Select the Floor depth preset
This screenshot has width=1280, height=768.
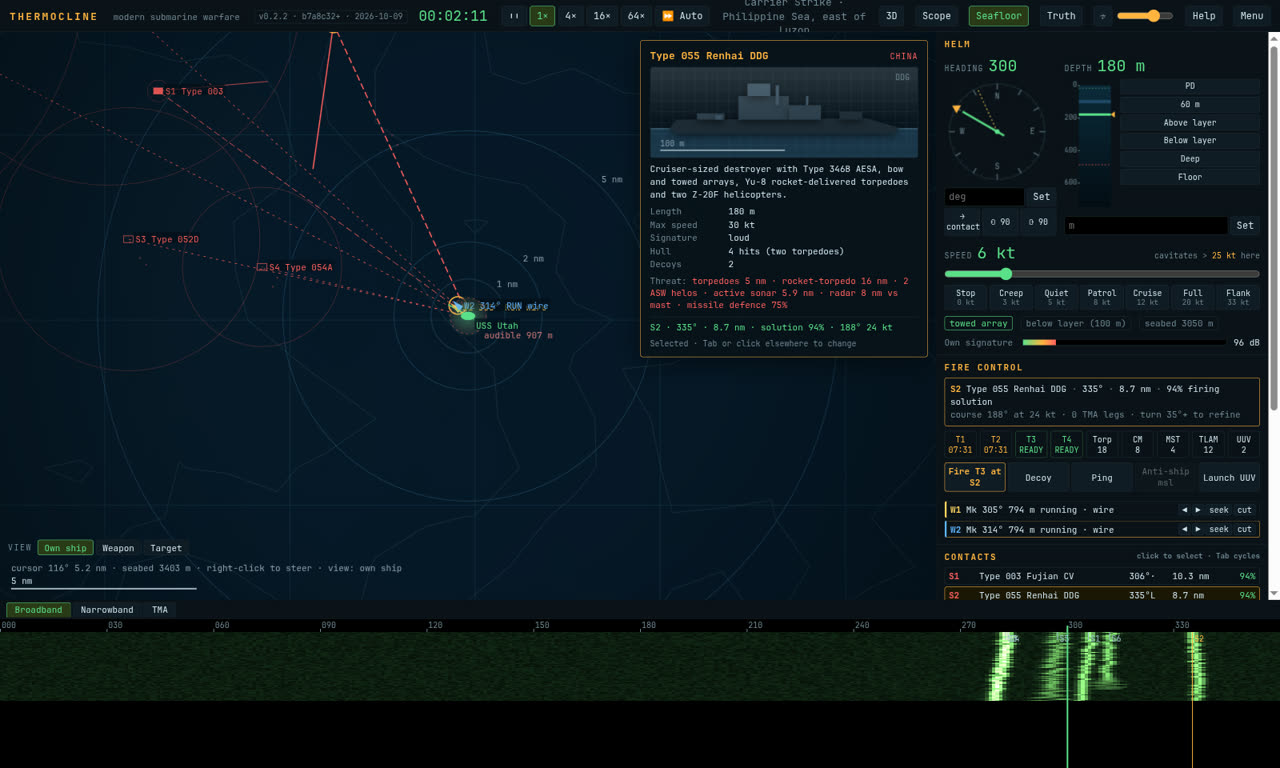(1190, 177)
